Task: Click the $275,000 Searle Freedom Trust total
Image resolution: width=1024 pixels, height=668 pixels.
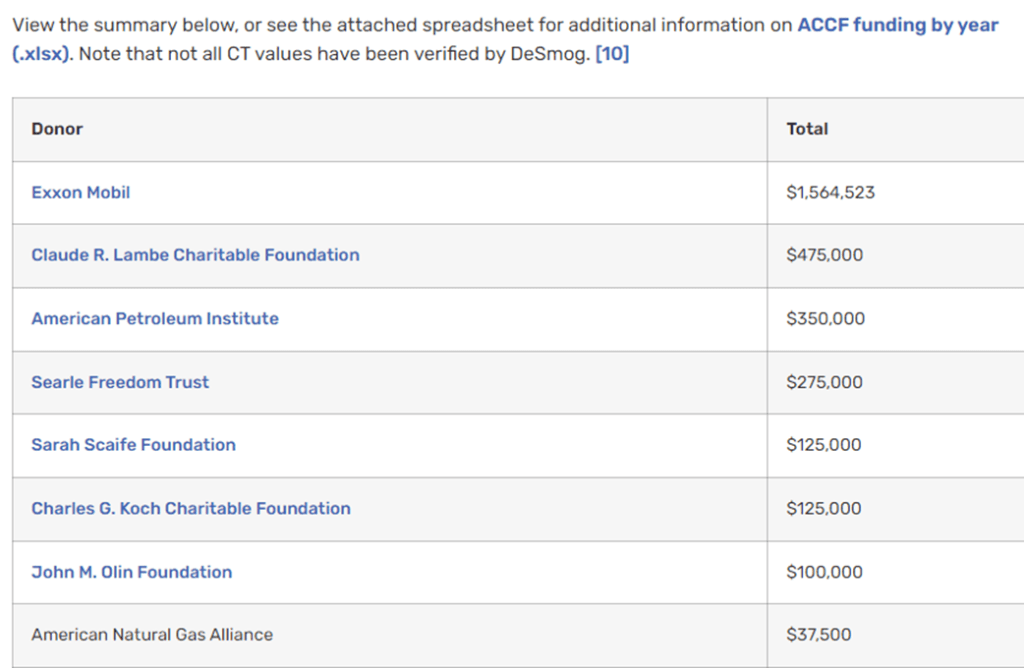Action: 825,382
